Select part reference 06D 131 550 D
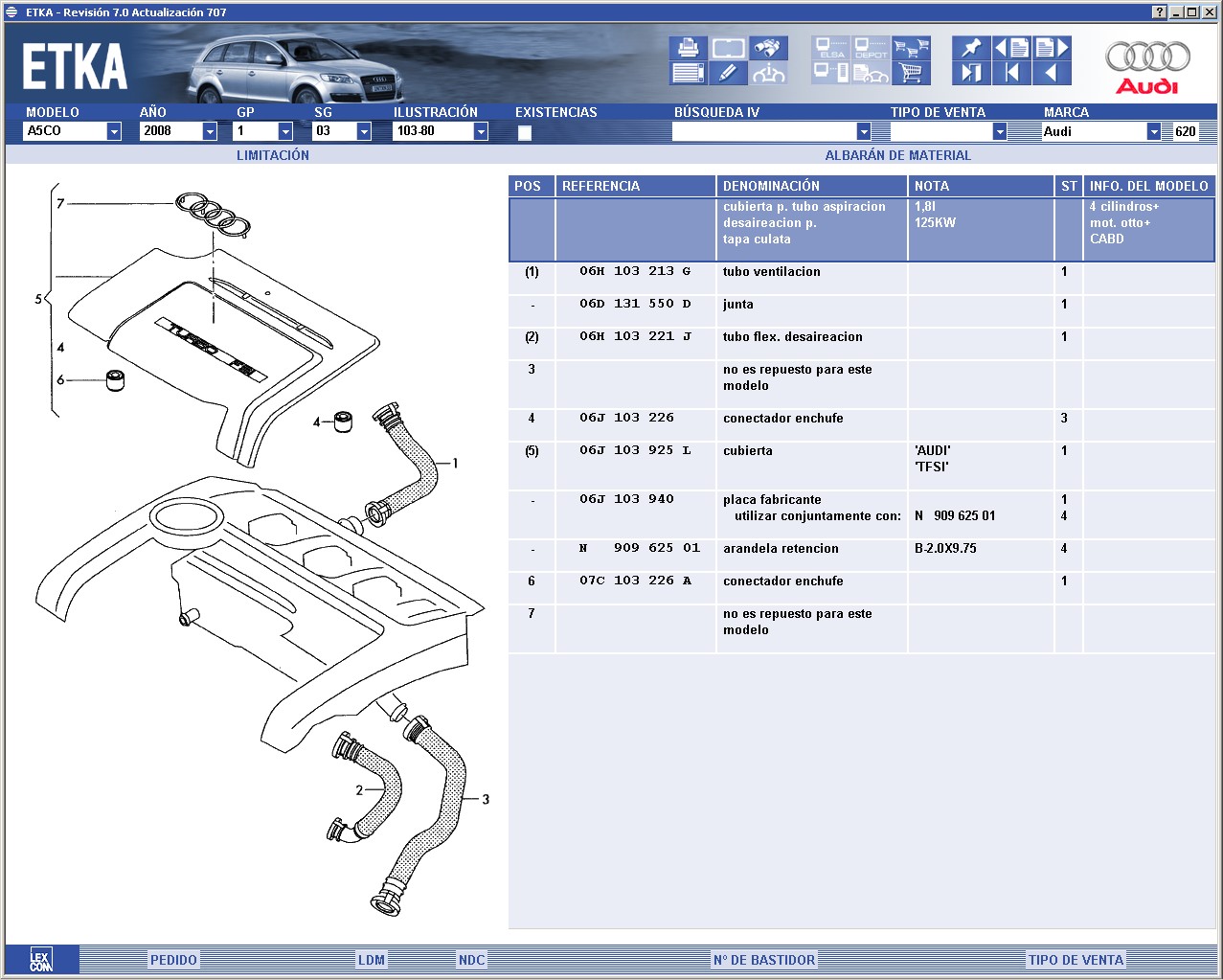1223x980 pixels. [635, 304]
